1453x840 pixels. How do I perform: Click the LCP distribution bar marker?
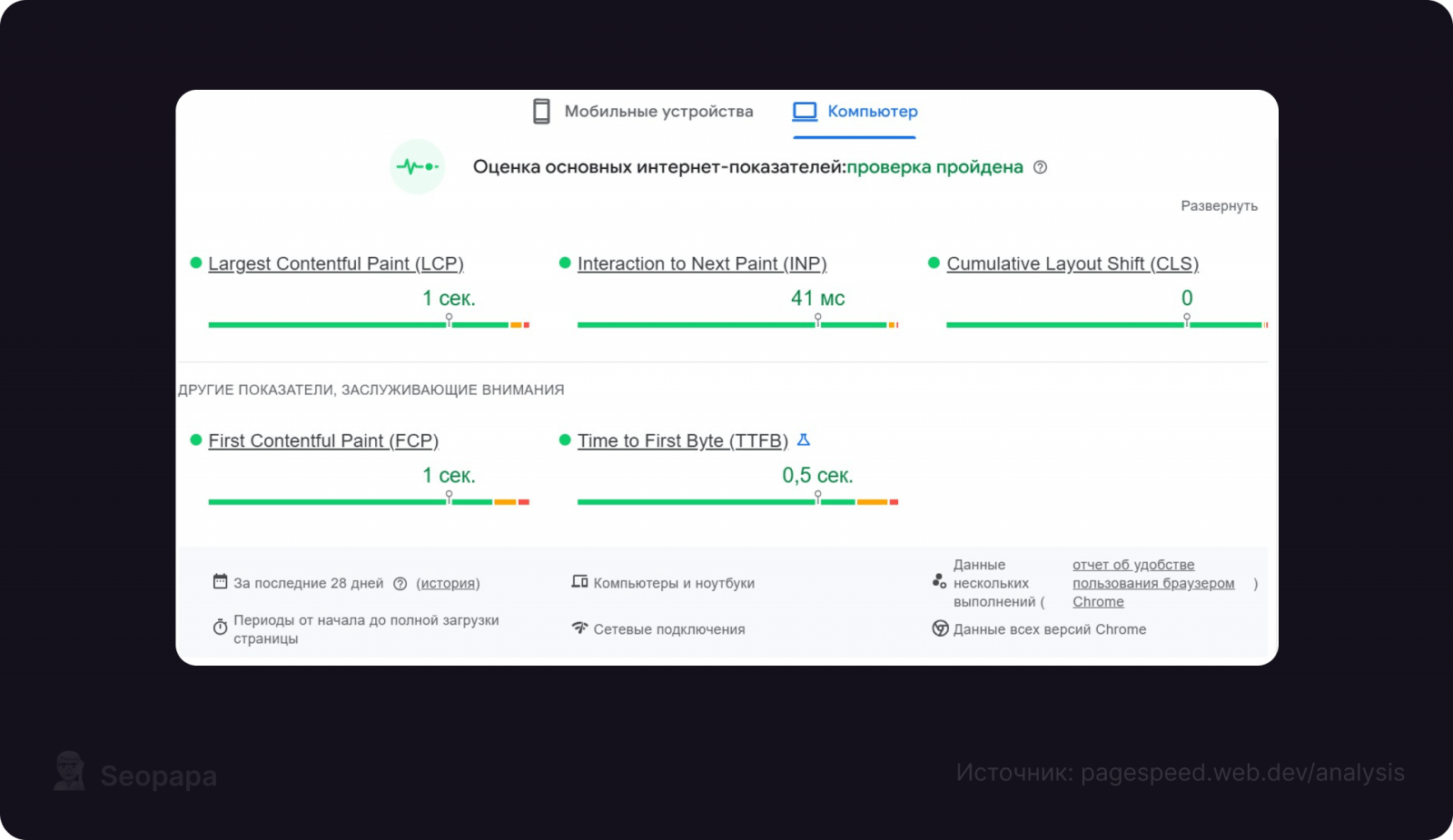click(x=449, y=320)
